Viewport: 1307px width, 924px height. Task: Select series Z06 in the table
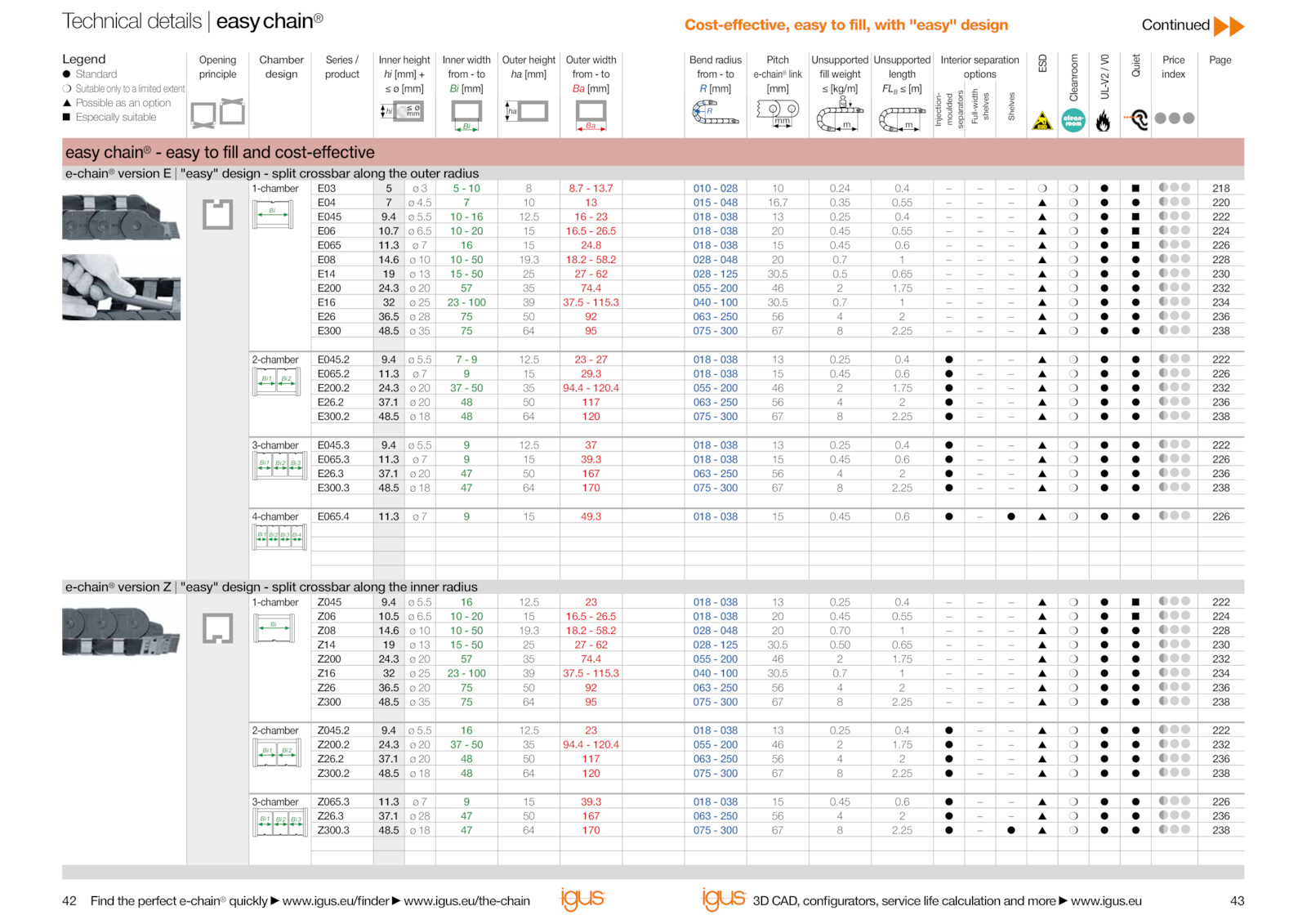327,617
